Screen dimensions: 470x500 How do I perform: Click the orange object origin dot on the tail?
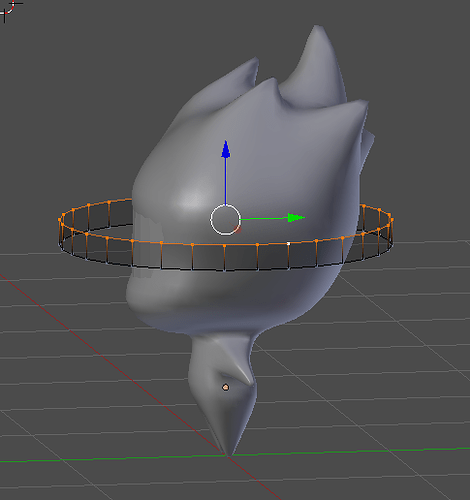tap(226, 387)
